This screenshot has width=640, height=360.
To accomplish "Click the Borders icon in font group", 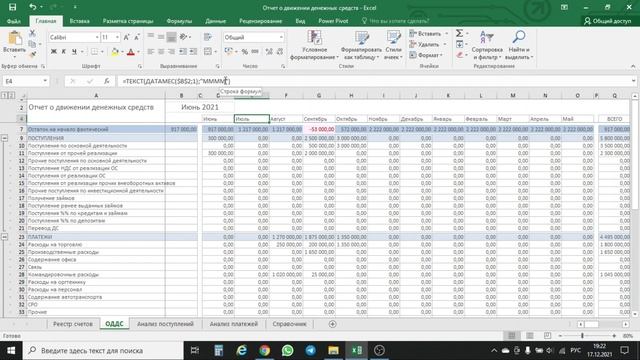I will [94, 51].
